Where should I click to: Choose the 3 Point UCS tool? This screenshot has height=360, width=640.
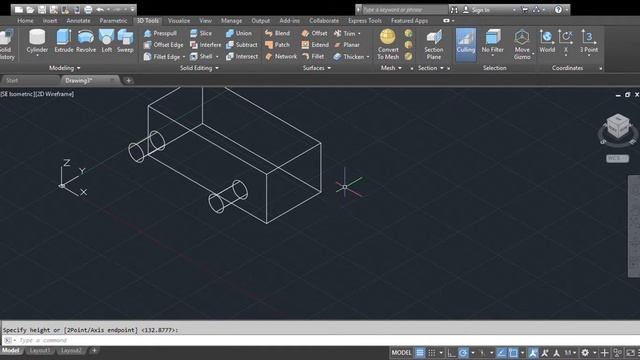(x=589, y=42)
